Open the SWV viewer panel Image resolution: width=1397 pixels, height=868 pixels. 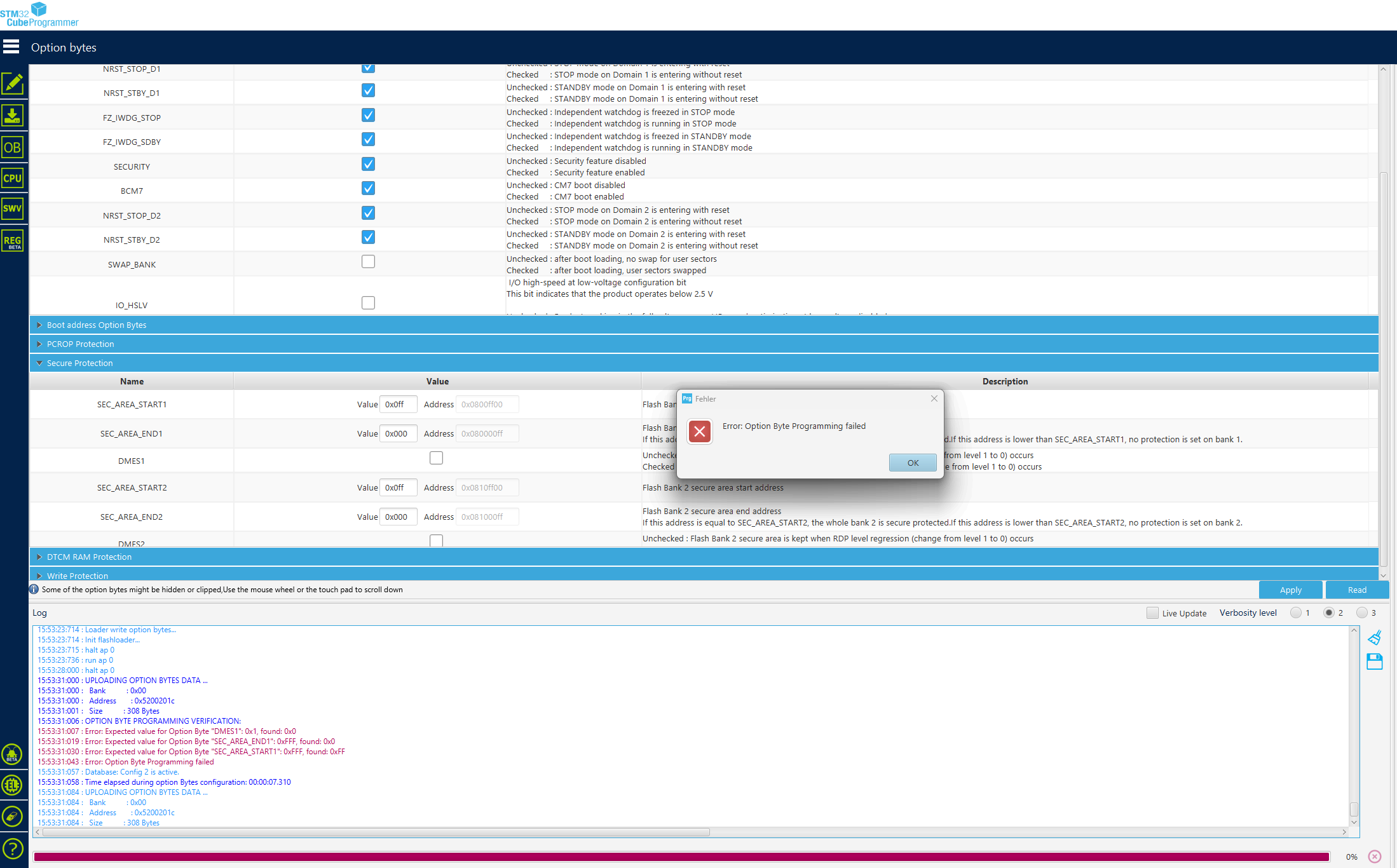[x=13, y=208]
